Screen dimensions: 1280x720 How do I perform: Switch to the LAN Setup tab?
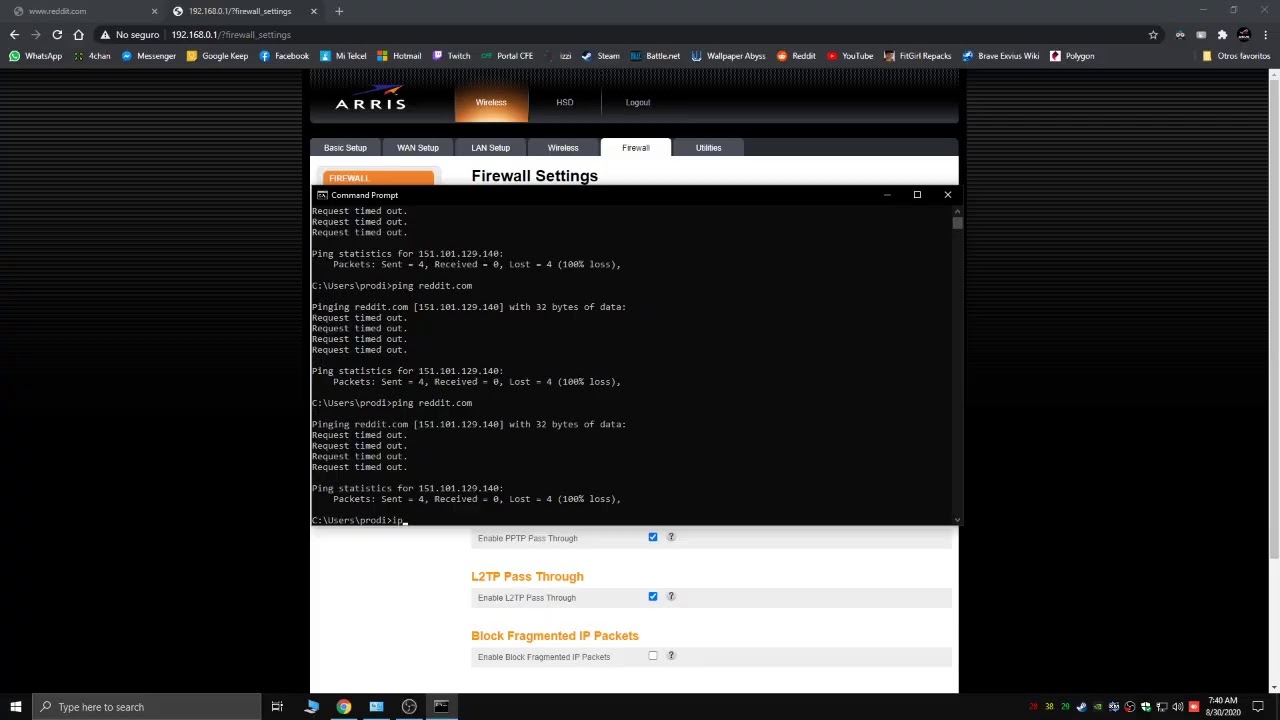tap(491, 148)
